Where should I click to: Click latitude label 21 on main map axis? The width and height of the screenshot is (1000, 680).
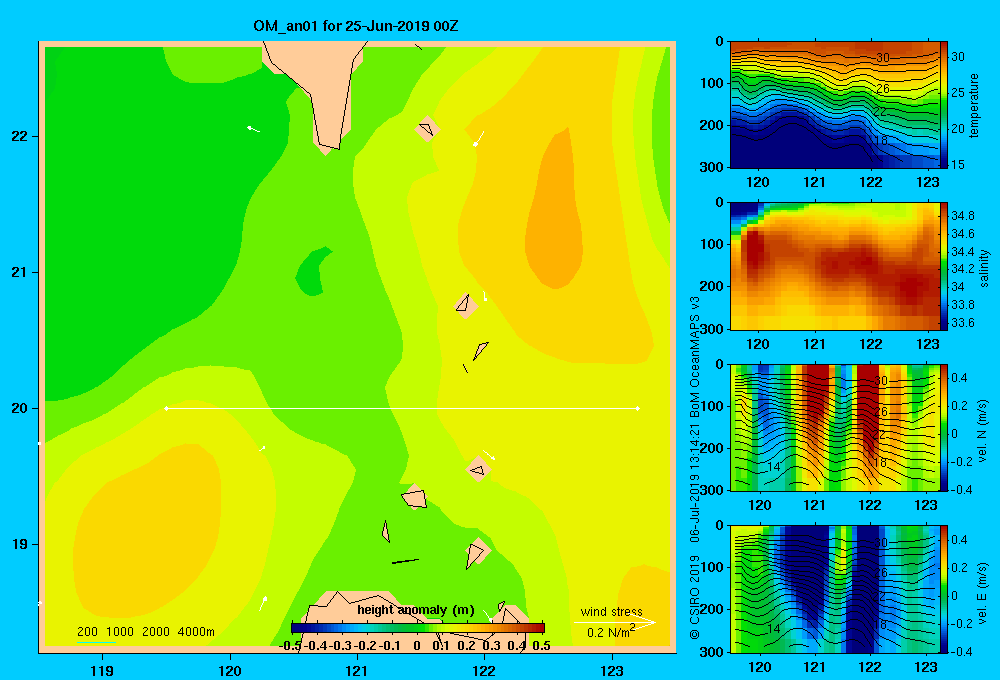pyautogui.click(x=20, y=272)
